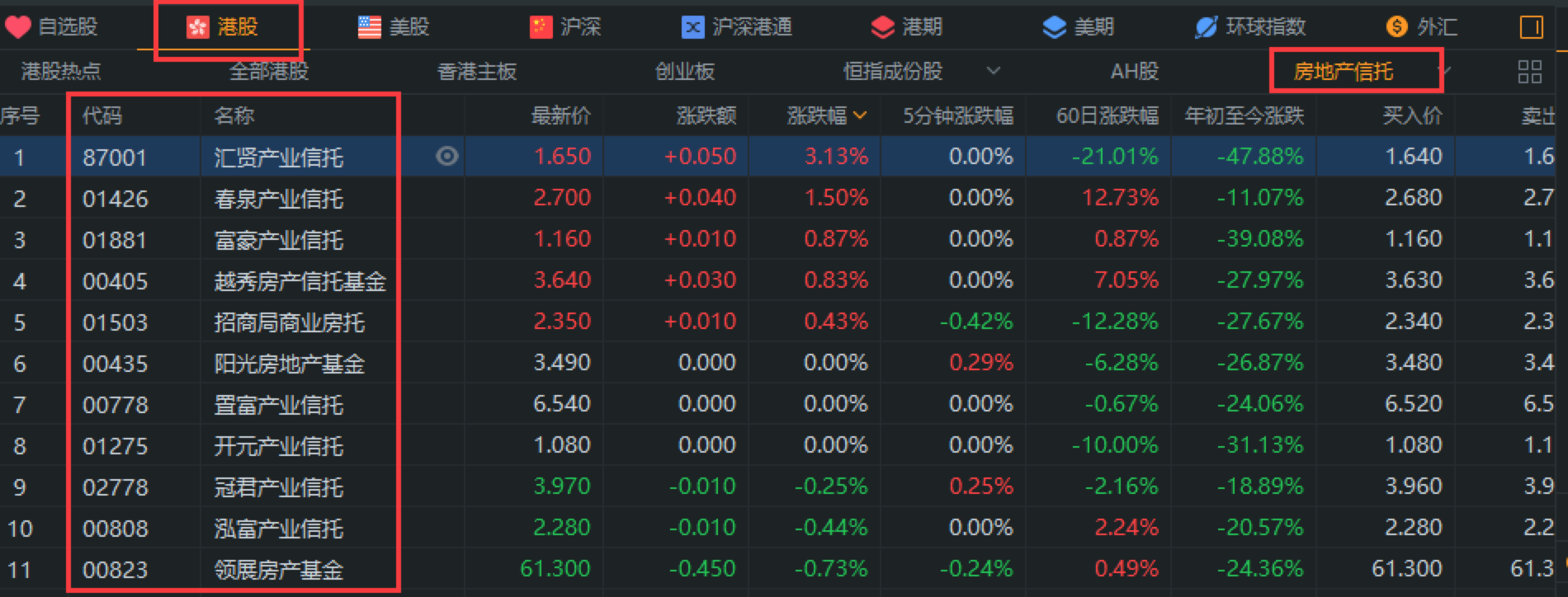The height and width of the screenshot is (597, 1568).
Task: Sort by the 买入价 column header
Action: [x=1413, y=115]
